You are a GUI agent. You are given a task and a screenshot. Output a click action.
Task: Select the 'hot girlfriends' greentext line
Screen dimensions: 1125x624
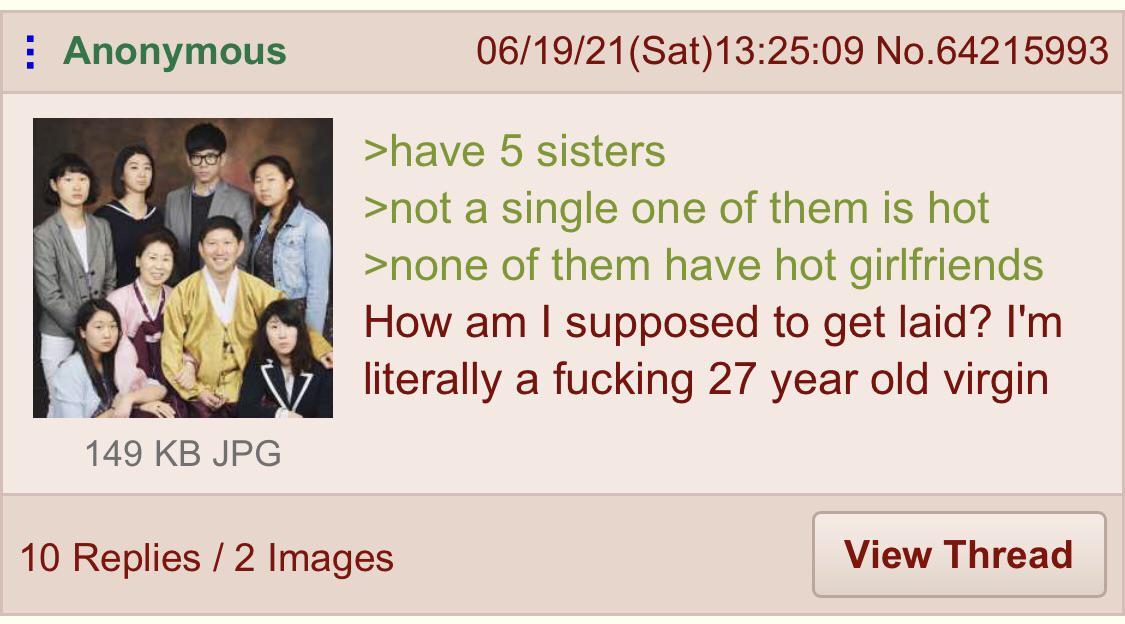[703, 265]
